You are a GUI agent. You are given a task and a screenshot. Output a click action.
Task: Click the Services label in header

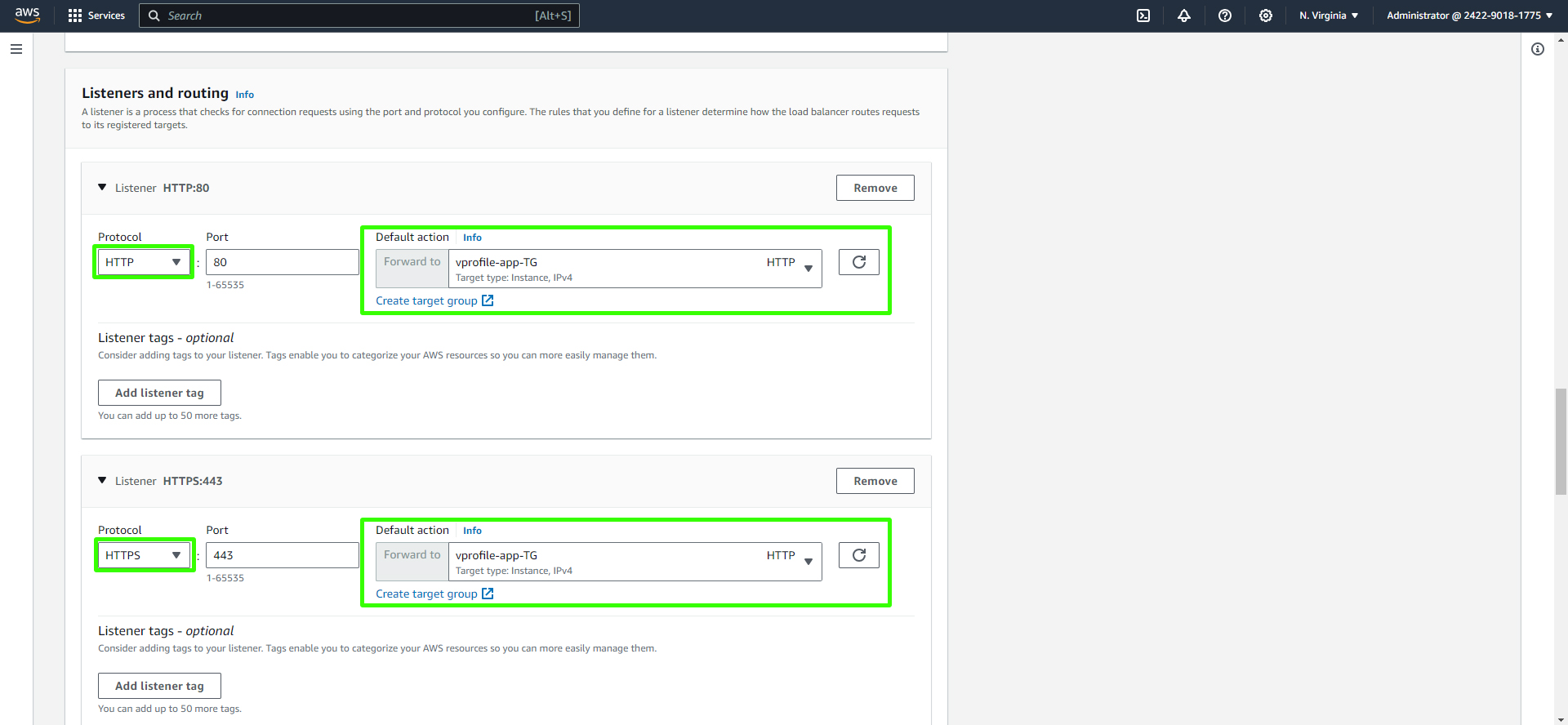(x=106, y=16)
